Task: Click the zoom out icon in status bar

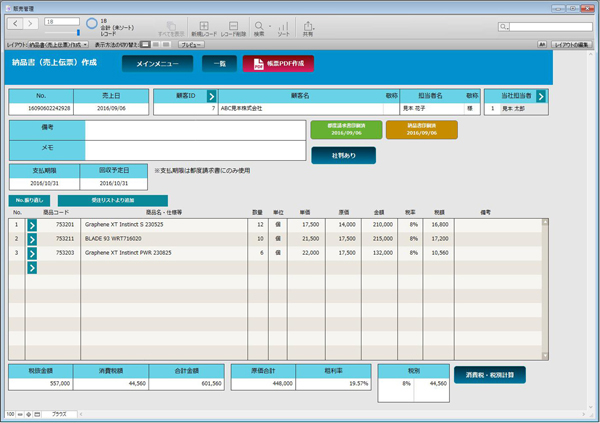Action: pyautogui.click(x=20, y=414)
